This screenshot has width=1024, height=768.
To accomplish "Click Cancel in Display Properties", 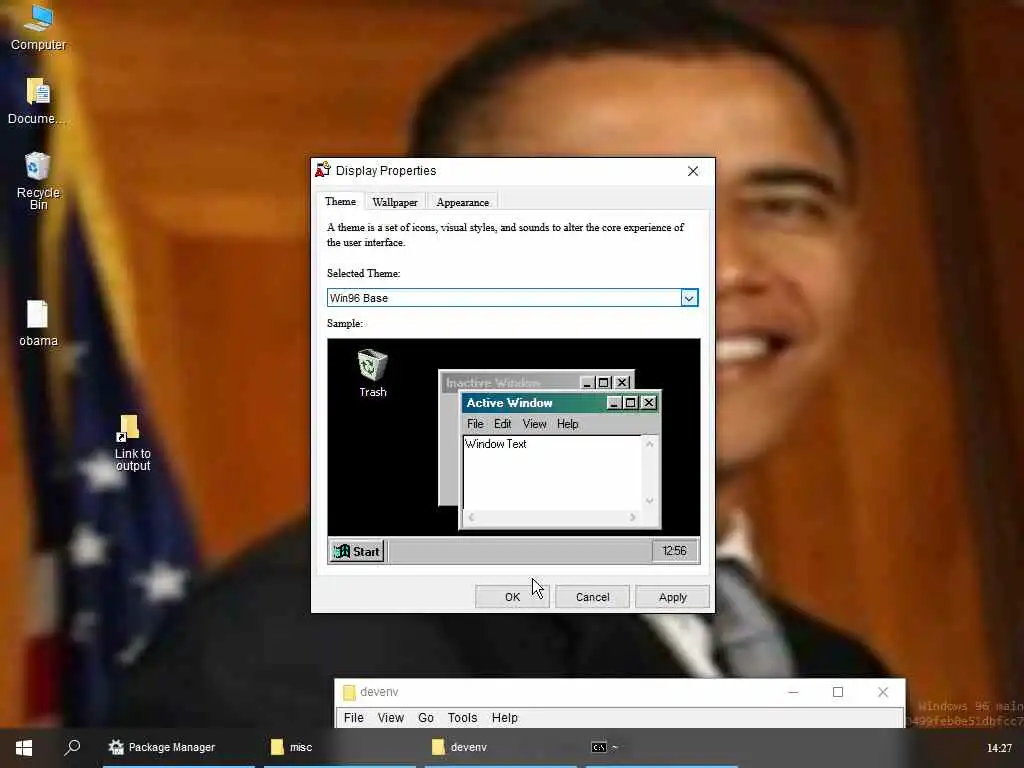I will (x=592, y=597).
